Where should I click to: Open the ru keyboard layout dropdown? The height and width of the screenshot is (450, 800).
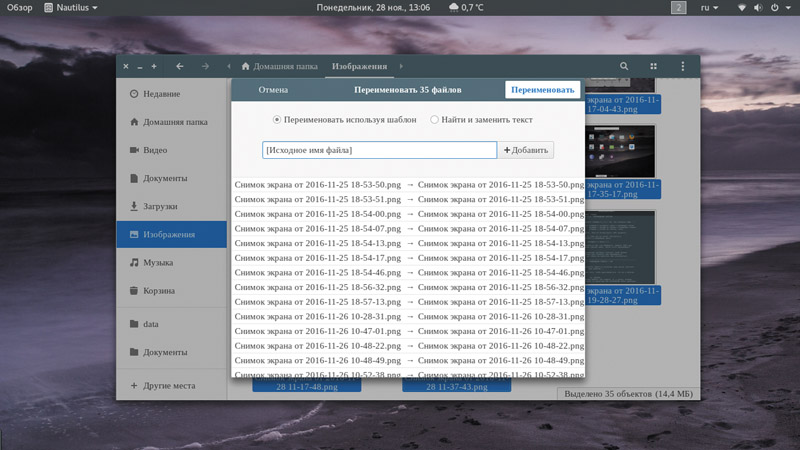(709, 8)
